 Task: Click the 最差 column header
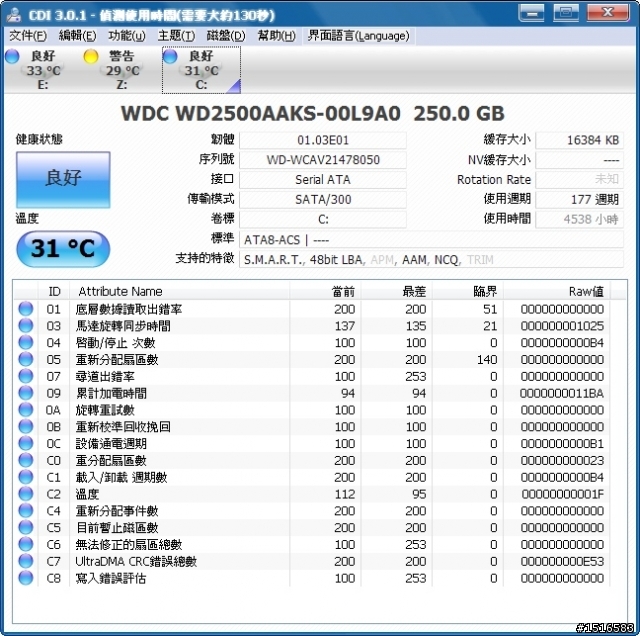point(396,291)
